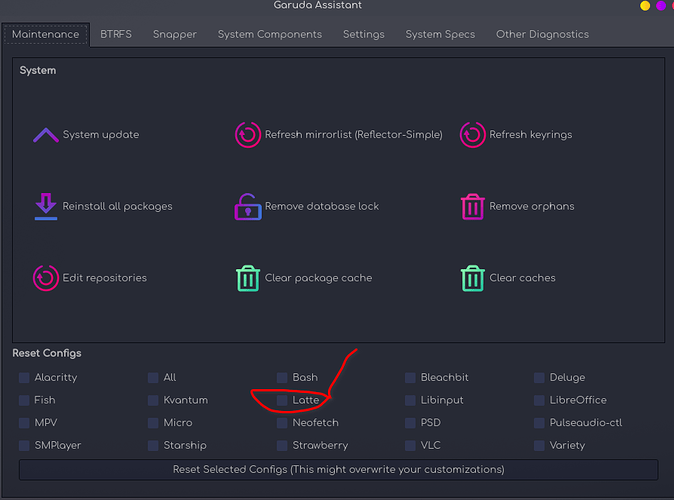Open the System Specs tab
The image size is (674, 500).
pos(440,34)
